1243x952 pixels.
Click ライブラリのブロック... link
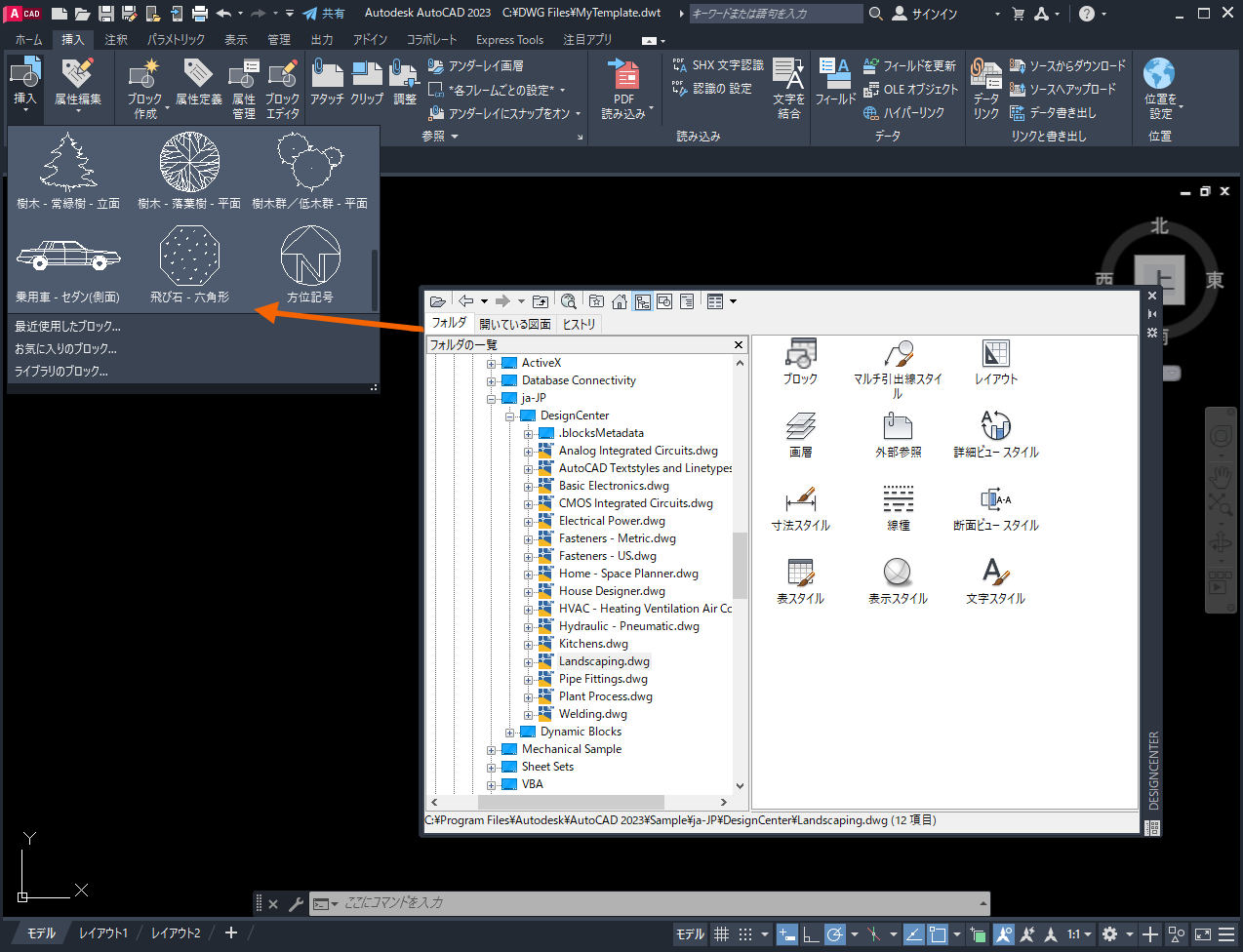click(x=60, y=372)
